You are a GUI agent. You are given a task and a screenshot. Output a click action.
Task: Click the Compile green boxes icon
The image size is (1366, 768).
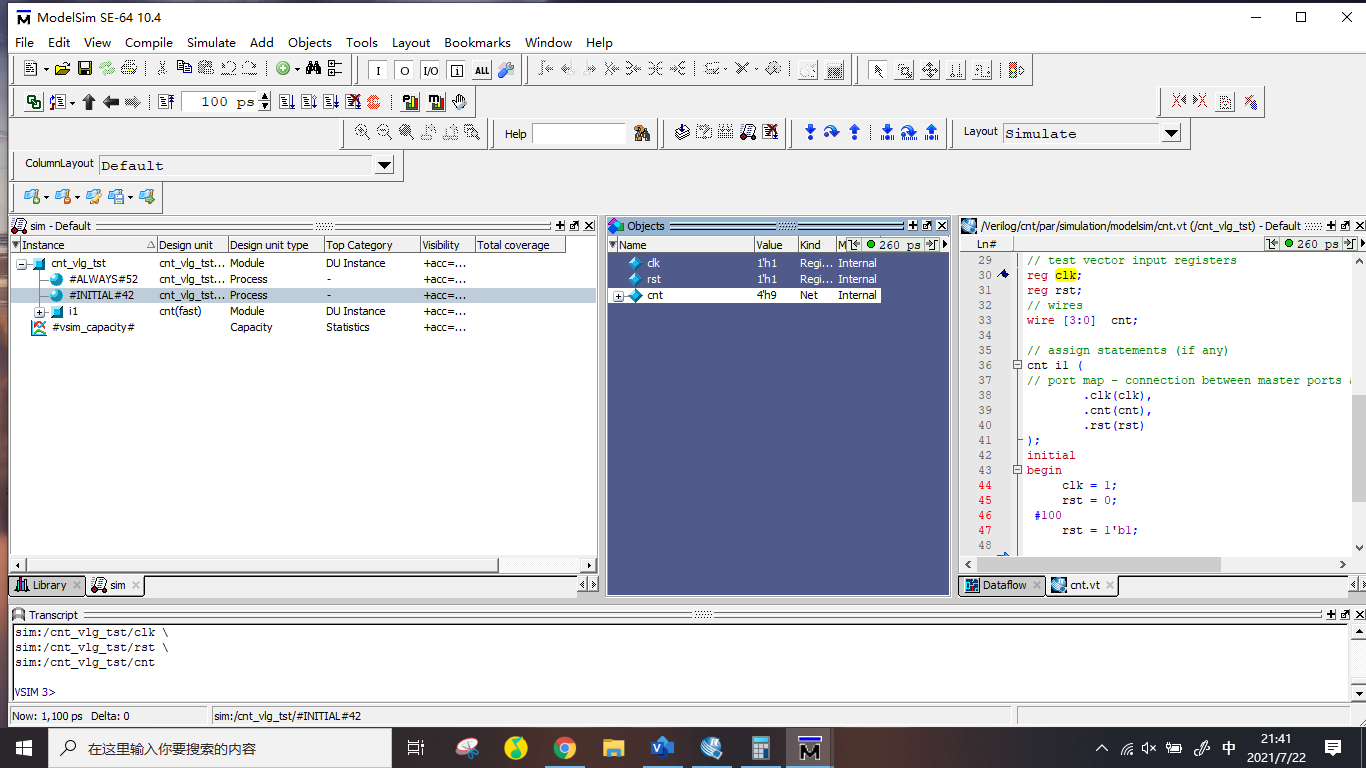pos(34,102)
